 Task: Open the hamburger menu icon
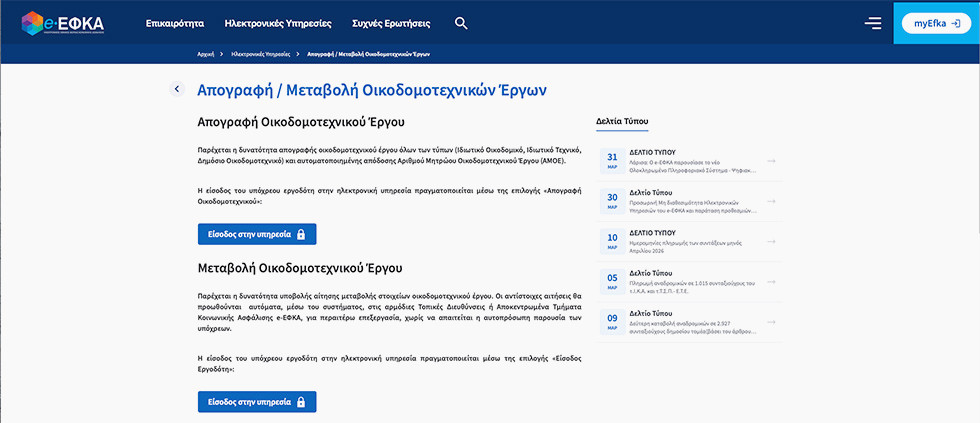(x=873, y=23)
